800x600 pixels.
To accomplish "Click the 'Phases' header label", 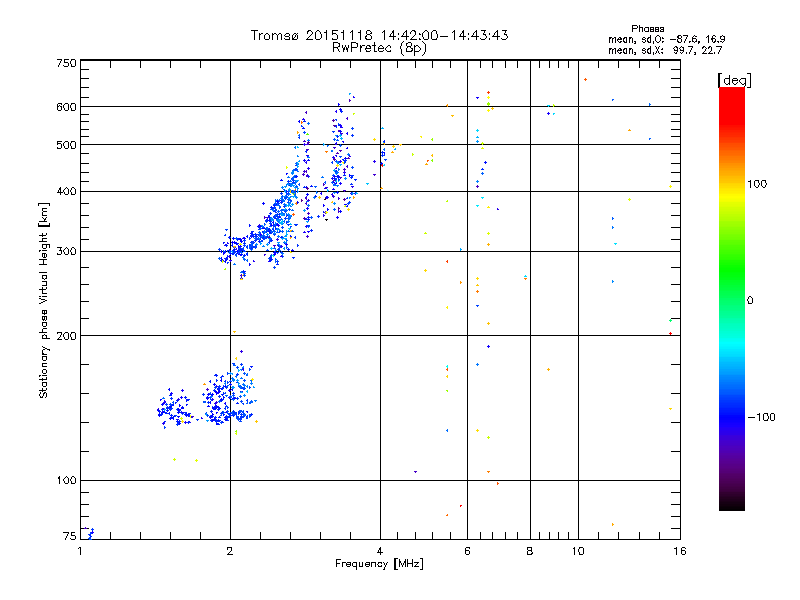I will point(647,29).
